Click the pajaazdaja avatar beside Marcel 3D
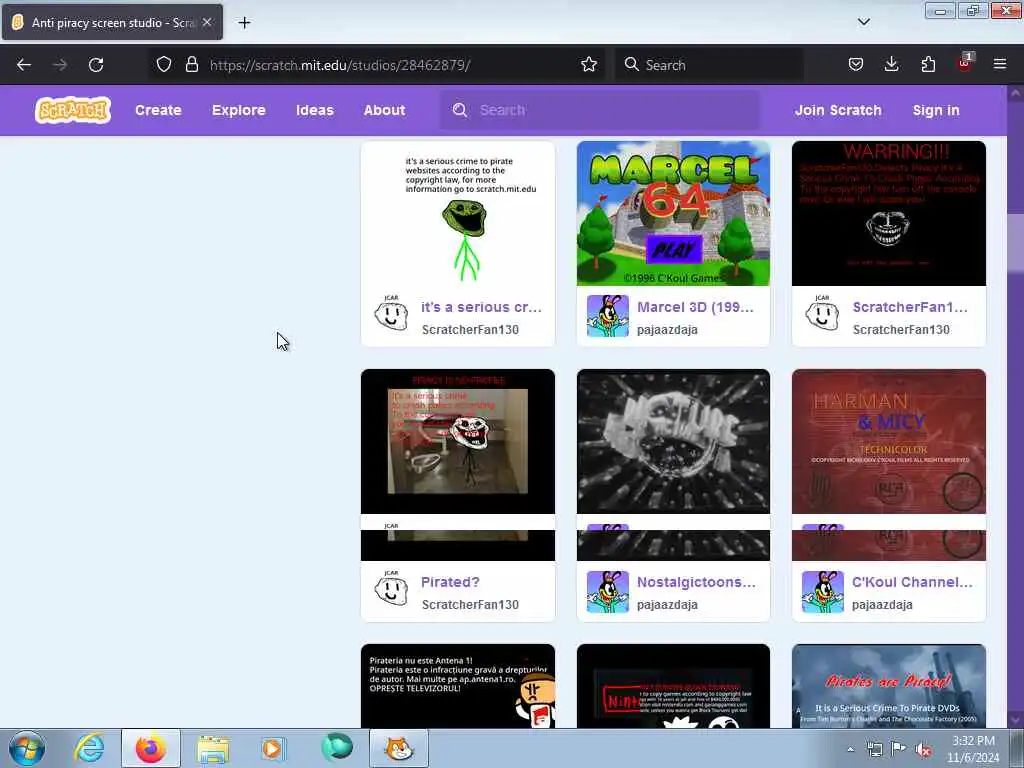The image size is (1024, 768). point(607,316)
